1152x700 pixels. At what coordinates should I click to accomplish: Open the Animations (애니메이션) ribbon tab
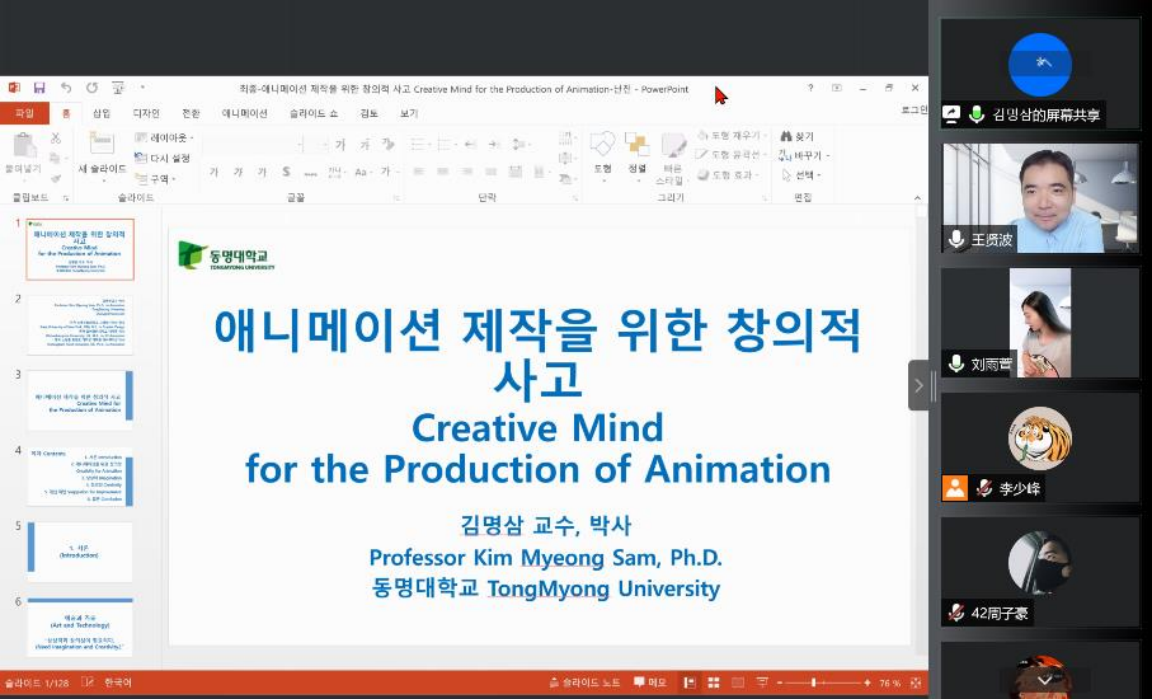(244, 113)
